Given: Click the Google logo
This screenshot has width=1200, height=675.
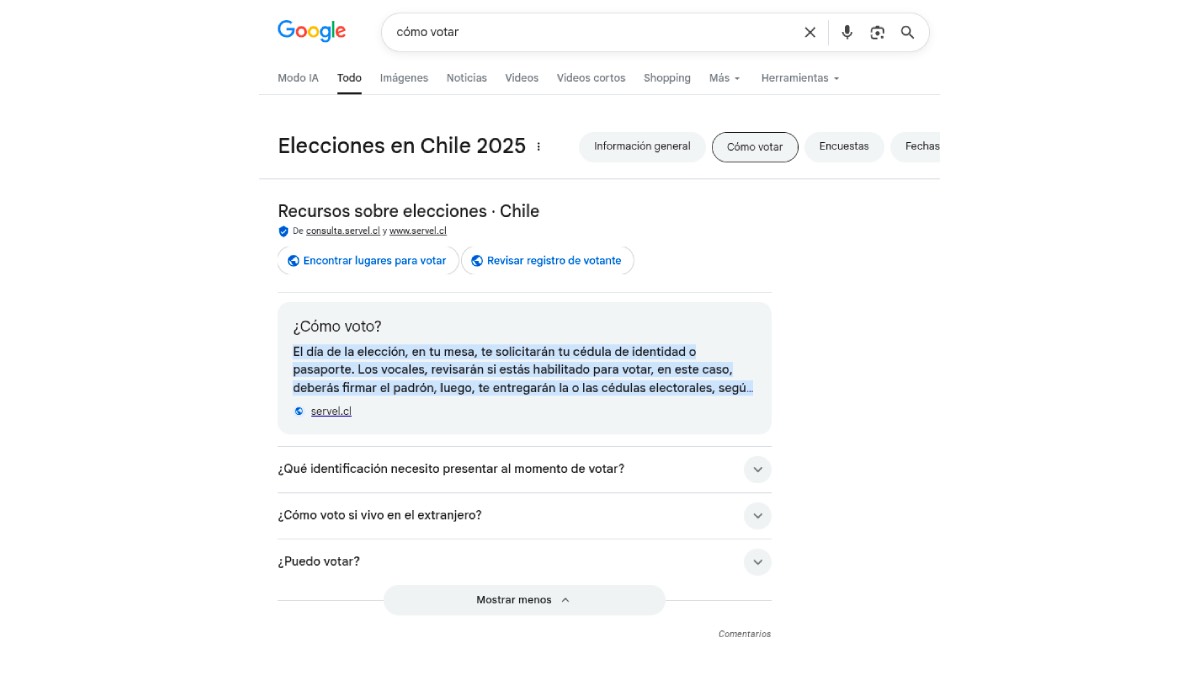Looking at the screenshot, I should [x=311, y=31].
